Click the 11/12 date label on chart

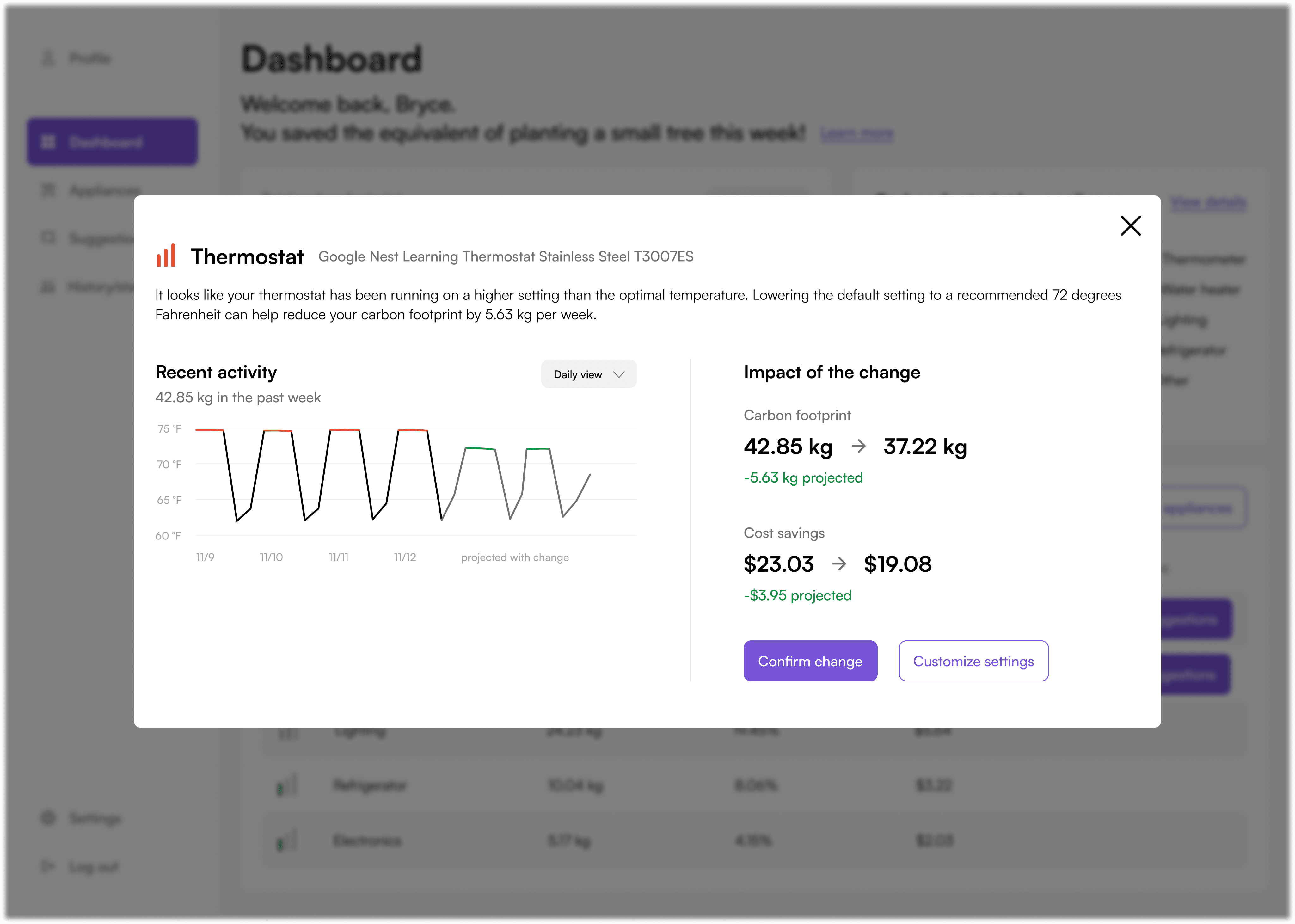(x=405, y=557)
